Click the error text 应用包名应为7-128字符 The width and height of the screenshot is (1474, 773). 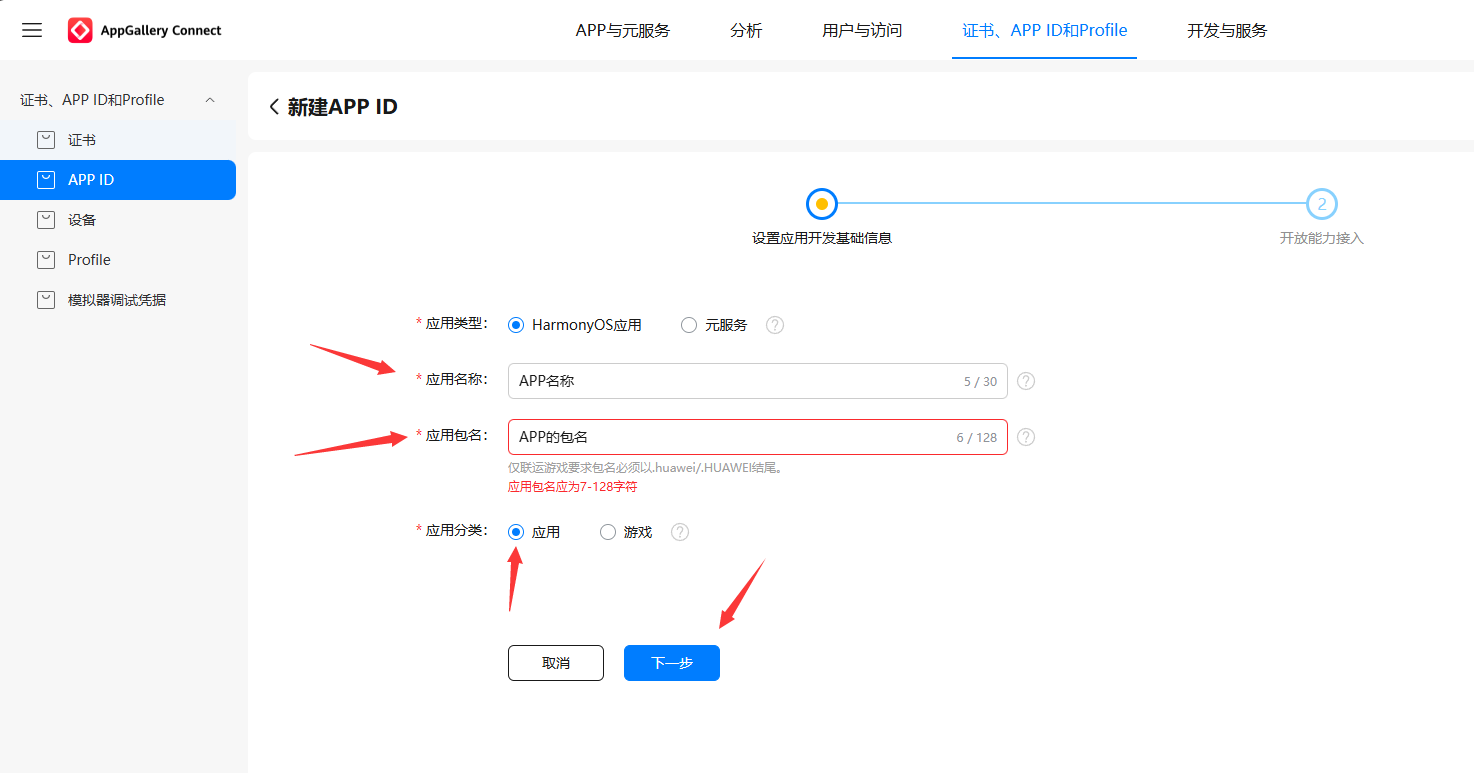pos(573,487)
